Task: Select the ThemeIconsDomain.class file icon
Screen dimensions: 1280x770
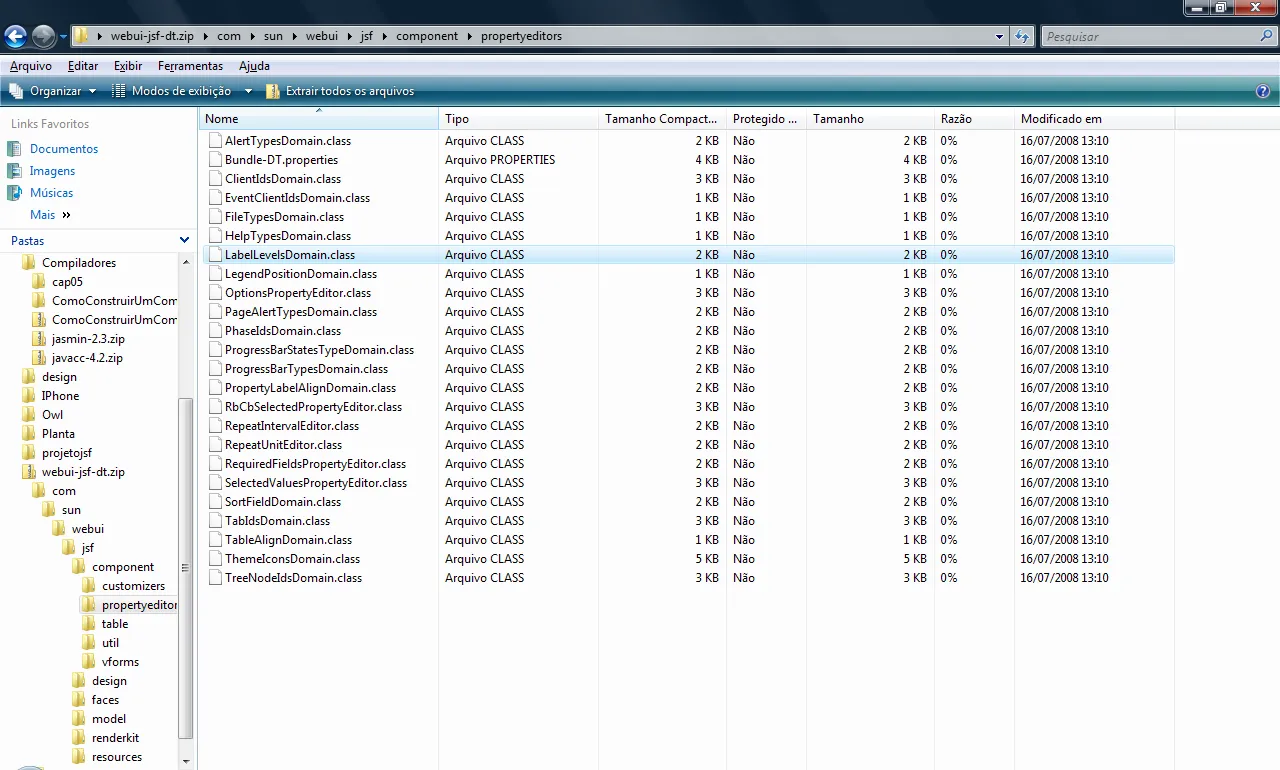Action: click(214, 559)
